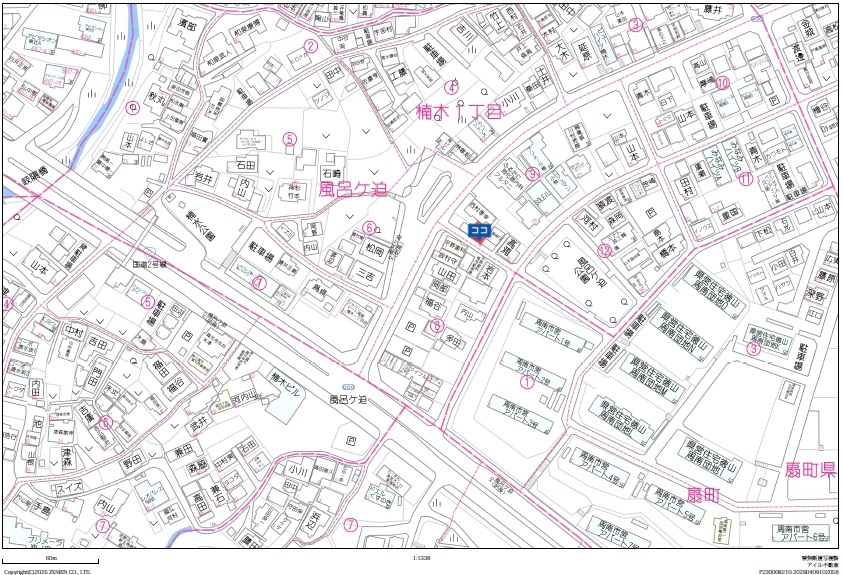Image resolution: width=843 pixels, height=575 pixels.
Task: Select the circled block number 9 marker
Action: 533,173
